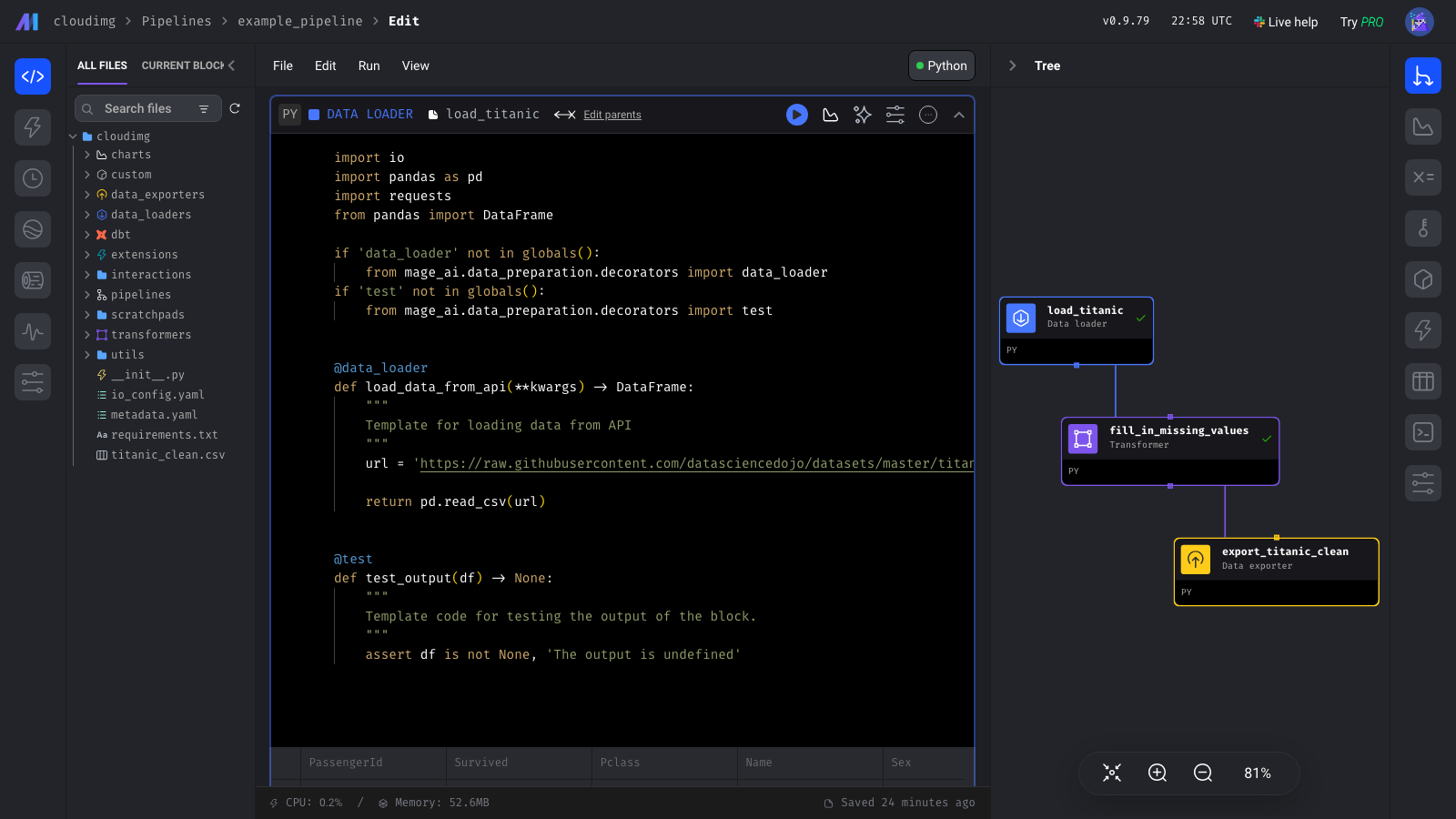The image size is (1456, 819).
Task: Expand the pipelines folder
Action: [87, 295]
